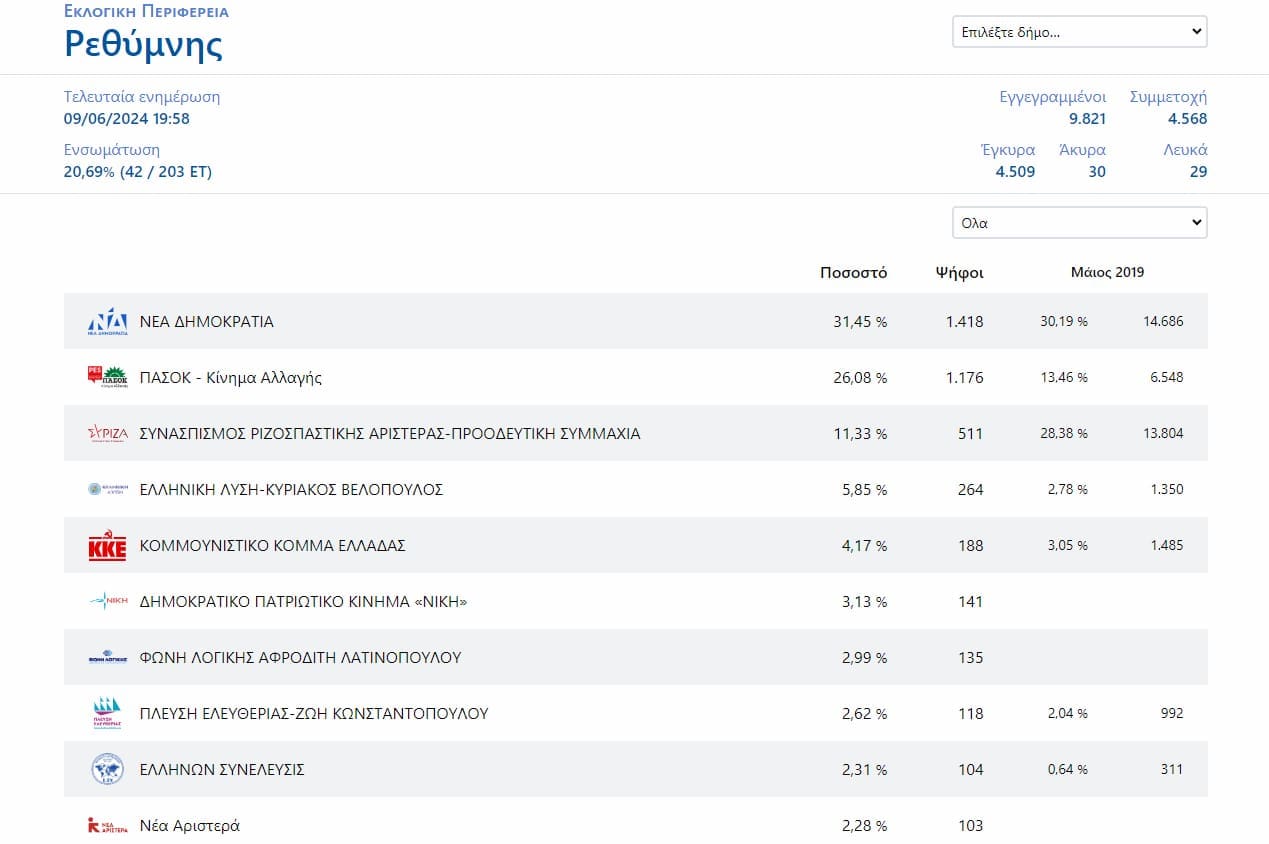The image size is (1269, 844).
Task: Click the 4,17 % percentage value
Action: 864,546
